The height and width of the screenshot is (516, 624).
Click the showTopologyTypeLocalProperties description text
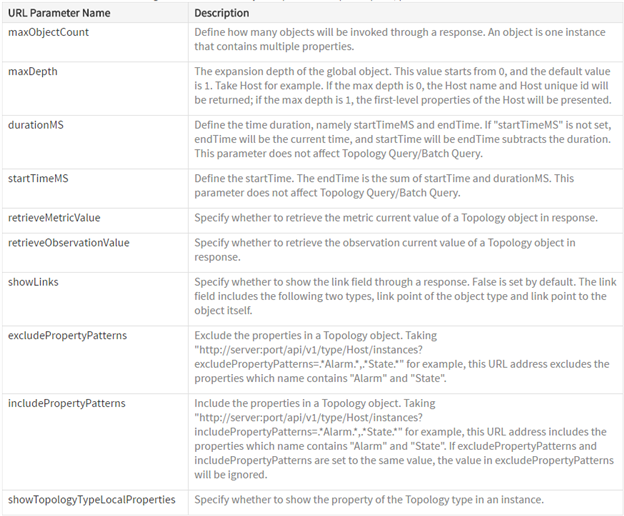coord(369,500)
